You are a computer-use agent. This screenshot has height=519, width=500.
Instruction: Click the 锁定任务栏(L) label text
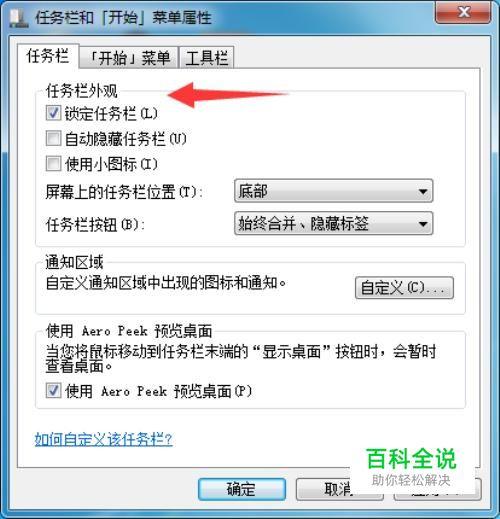click(x=111, y=113)
